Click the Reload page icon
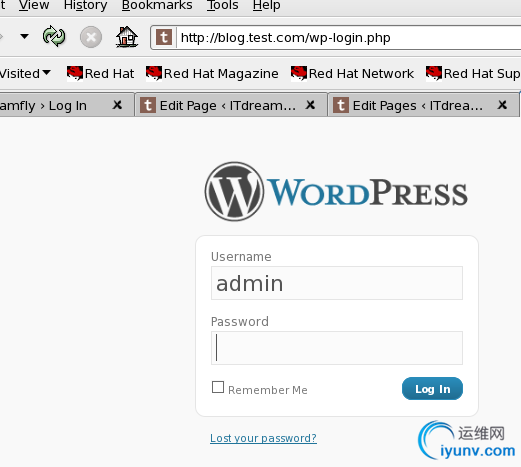The width and height of the screenshot is (521, 467). tap(54, 36)
